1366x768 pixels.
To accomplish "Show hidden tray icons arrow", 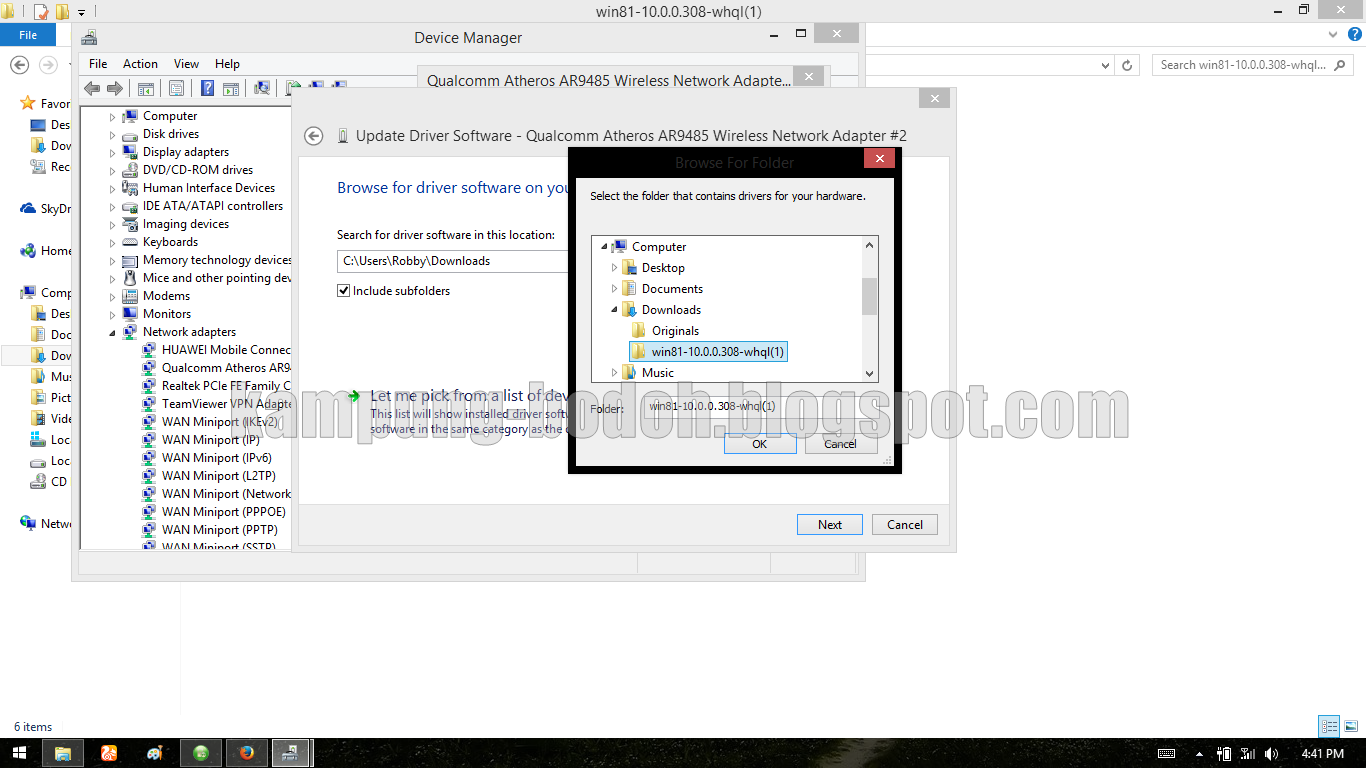I will coord(1199,754).
